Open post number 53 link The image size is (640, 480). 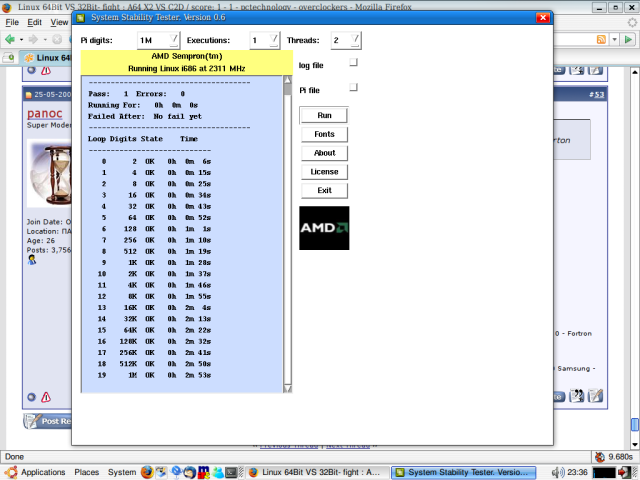599,95
